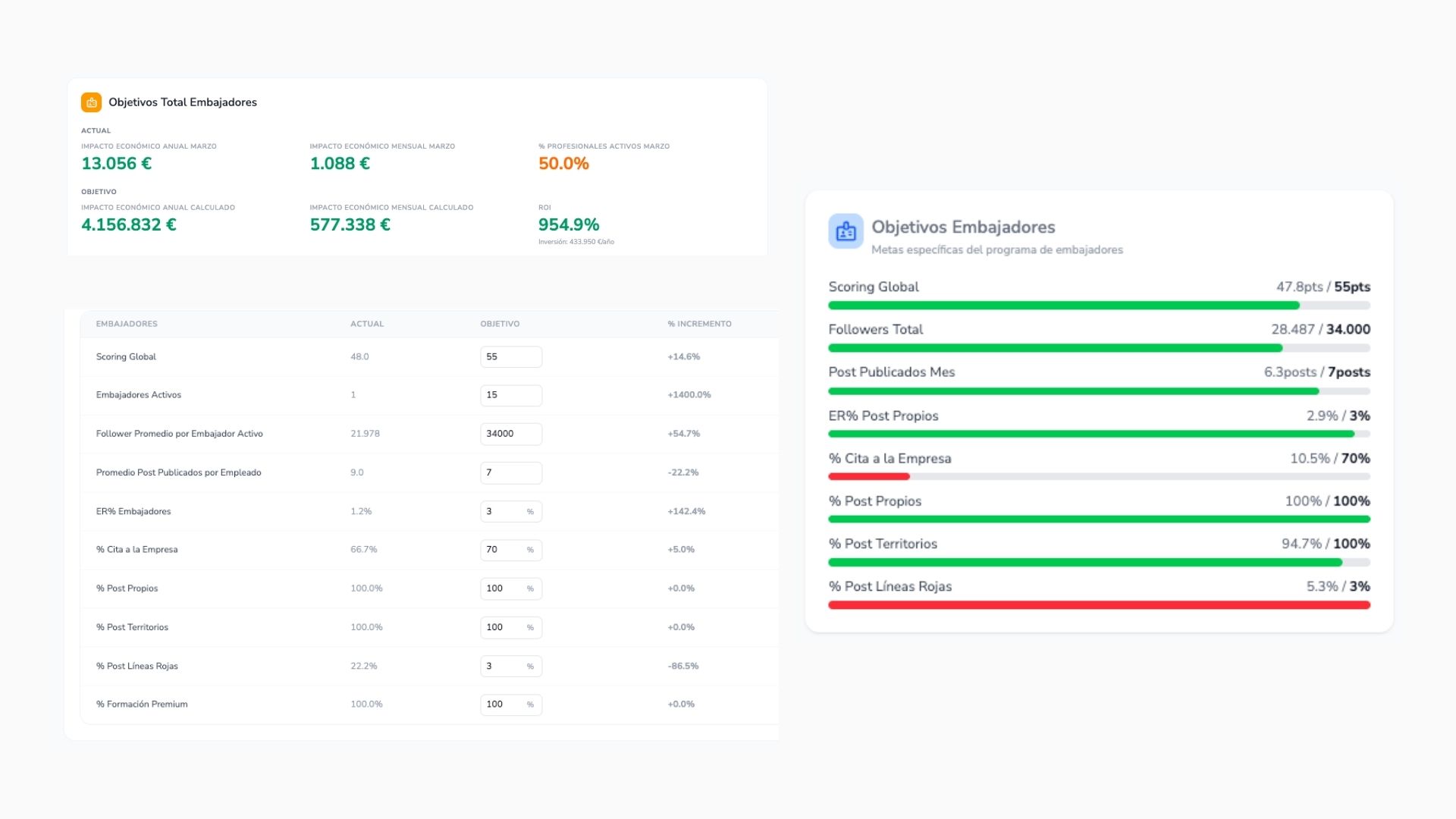The height and width of the screenshot is (819, 1456).
Task: Click the Followers Total progress bar
Action: [x=1099, y=348]
